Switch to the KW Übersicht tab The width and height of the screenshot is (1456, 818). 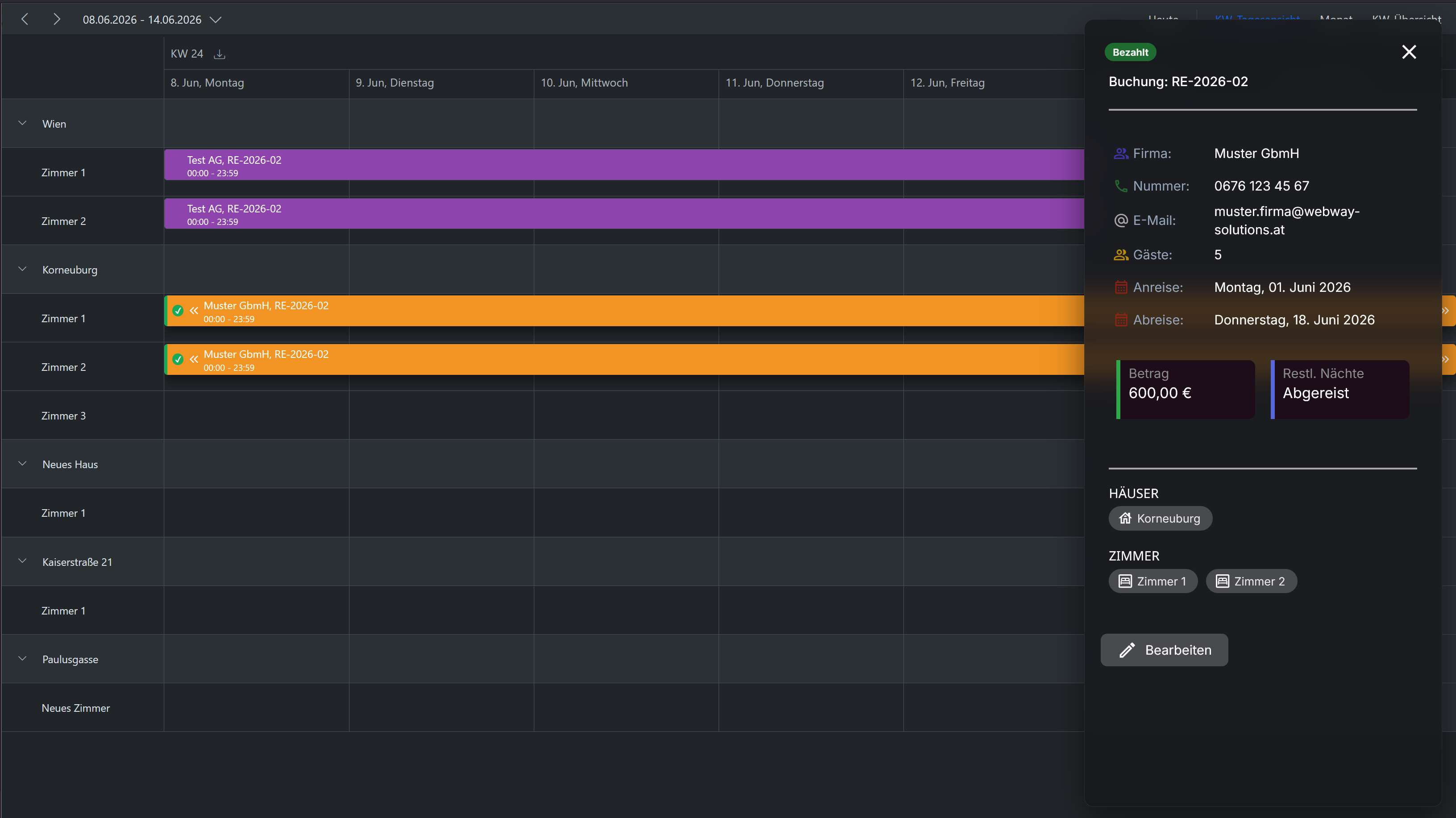[x=1406, y=19]
